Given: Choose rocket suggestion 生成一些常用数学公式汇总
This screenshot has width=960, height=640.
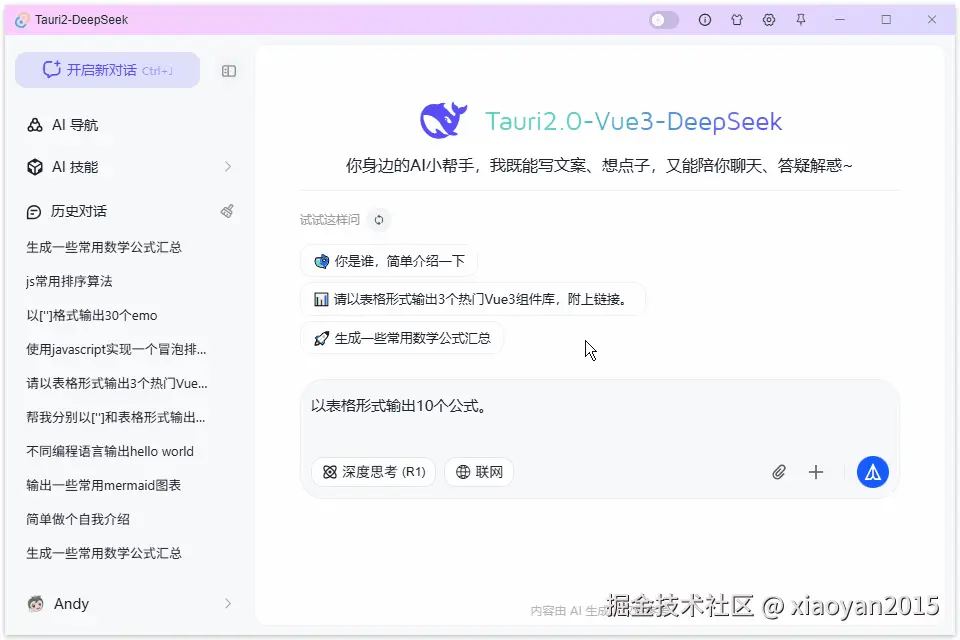Looking at the screenshot, I should [x=402, y=338].
